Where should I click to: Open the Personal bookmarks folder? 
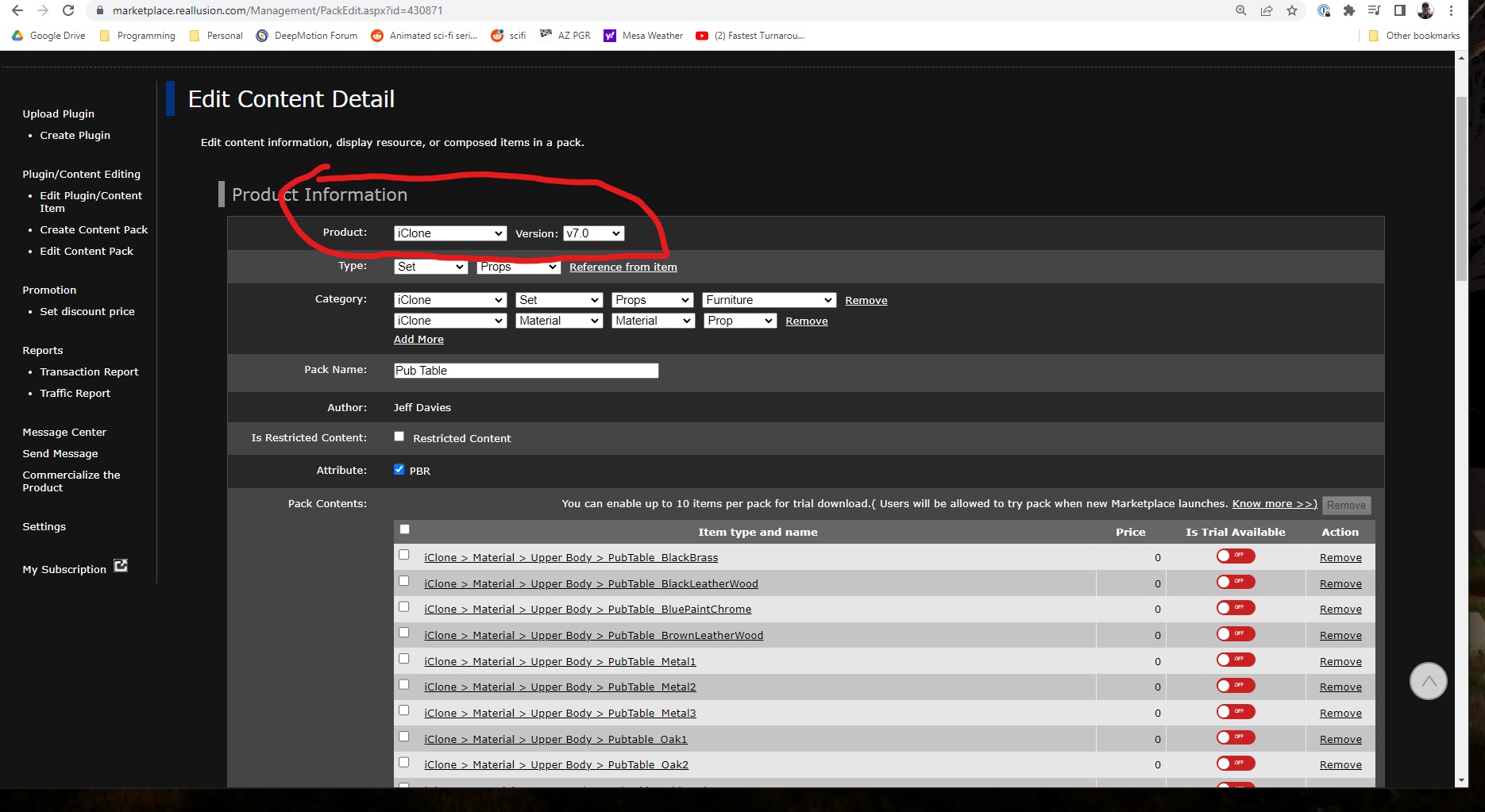[216, 36]
